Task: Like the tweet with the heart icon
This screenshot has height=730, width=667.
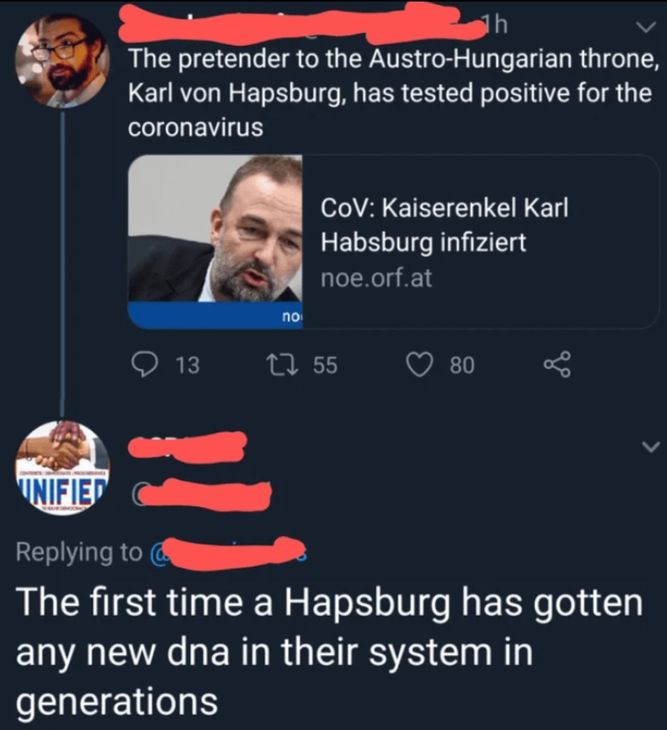Action: 419,365
